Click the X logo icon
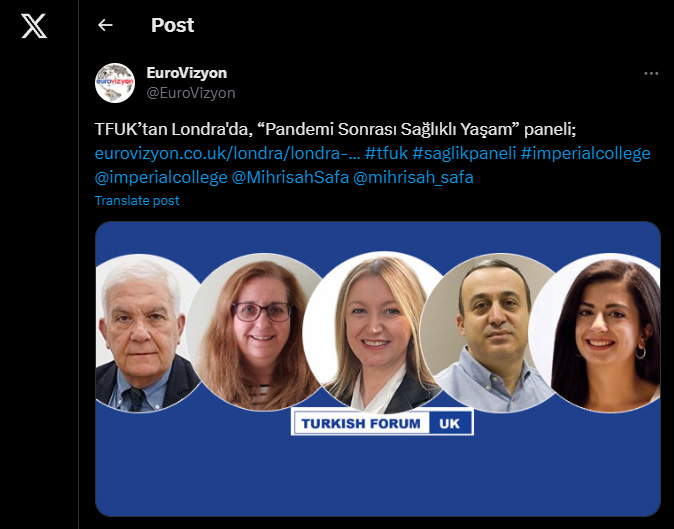This screenshot has height=529, width=674. pos(34,26)
